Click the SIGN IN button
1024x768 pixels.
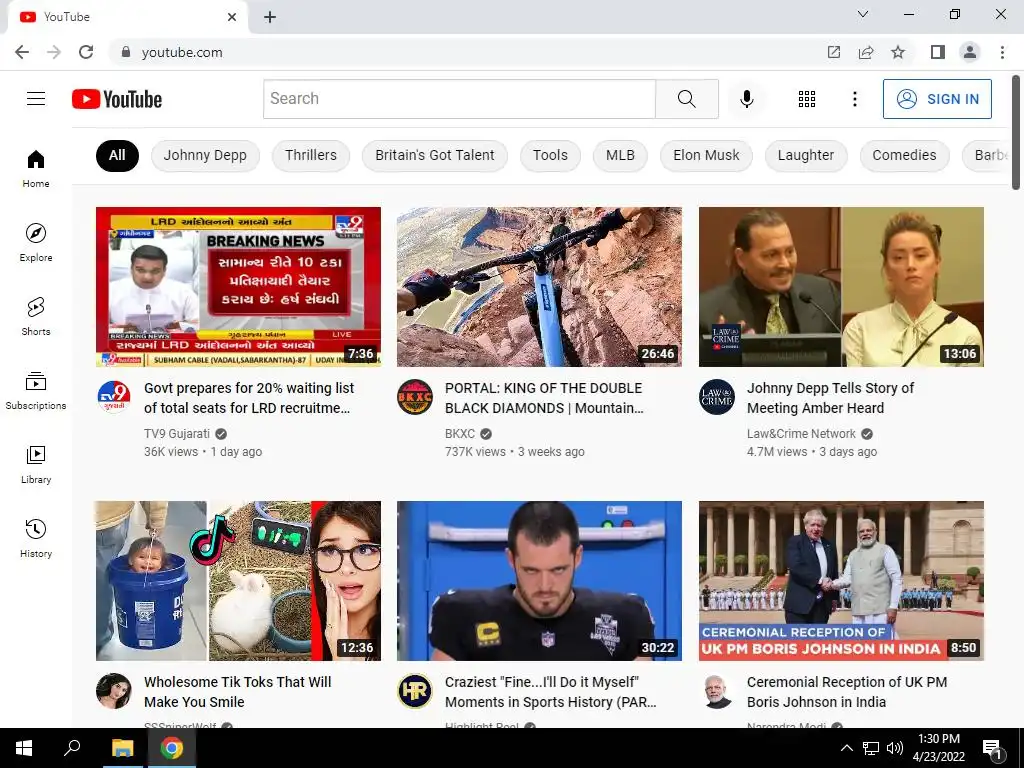click(x=937, y=99)
